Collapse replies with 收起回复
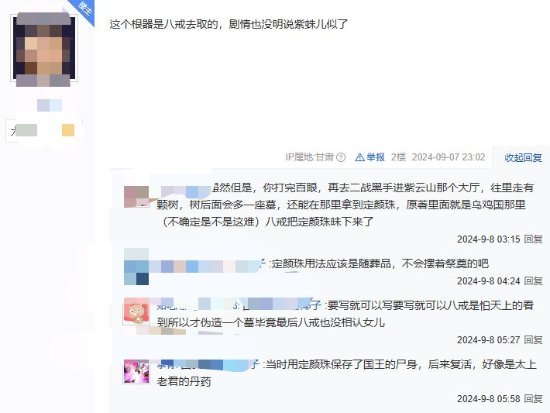Image resolution: width=550 pixels, height=413 pixels. [523, 158]
